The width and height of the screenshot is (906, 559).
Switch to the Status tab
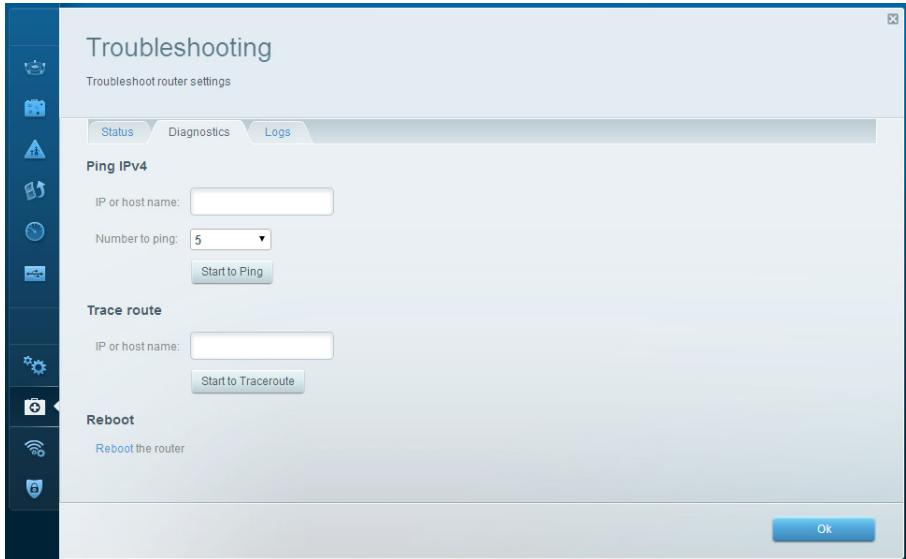tap(117, 132)
